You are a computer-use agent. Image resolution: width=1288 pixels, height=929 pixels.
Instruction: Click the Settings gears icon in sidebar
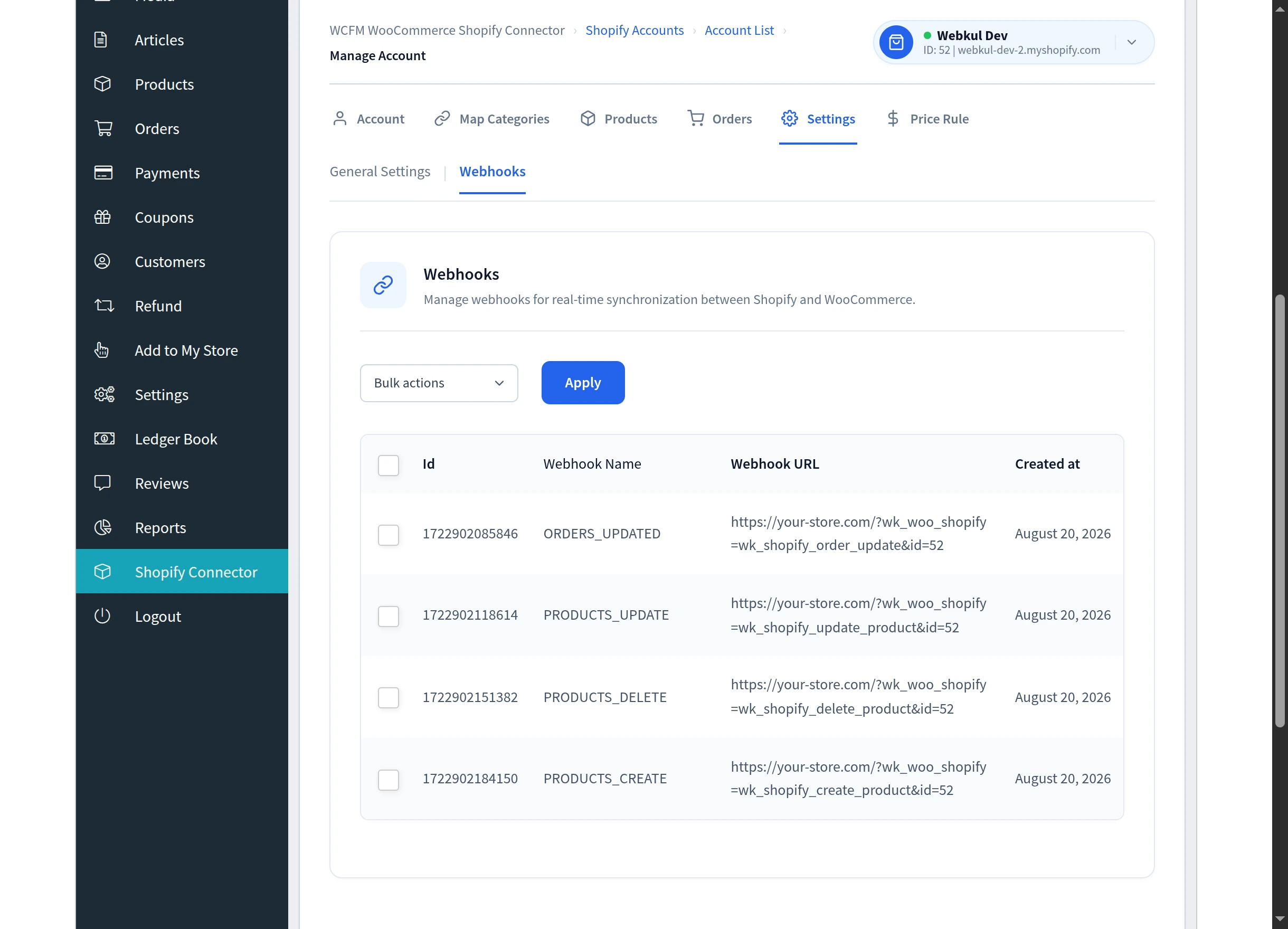coord(105,394)
